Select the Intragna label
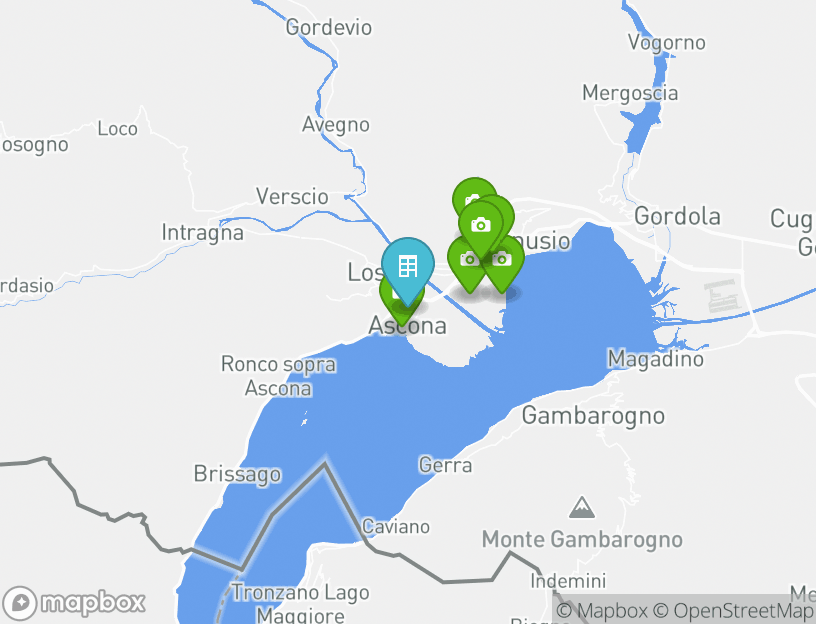816x624 pixels. click(x=202, y=233)
